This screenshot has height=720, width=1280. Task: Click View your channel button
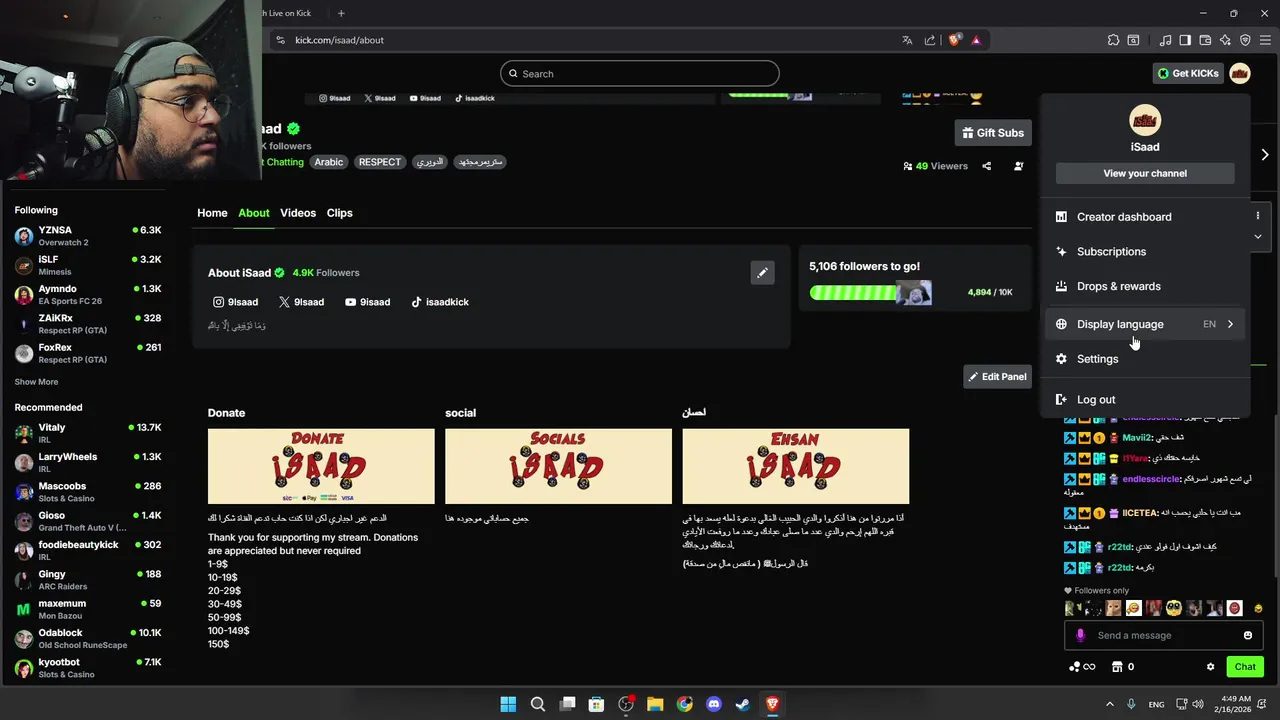[1145, 173]
